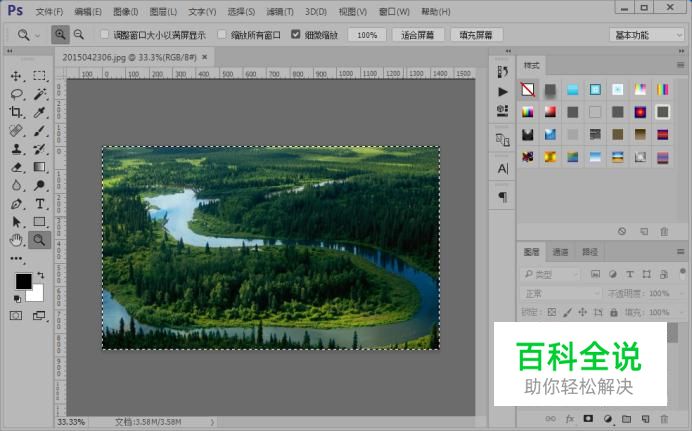Click the background white color swatch
692x431 pixels.
[37, 295]
